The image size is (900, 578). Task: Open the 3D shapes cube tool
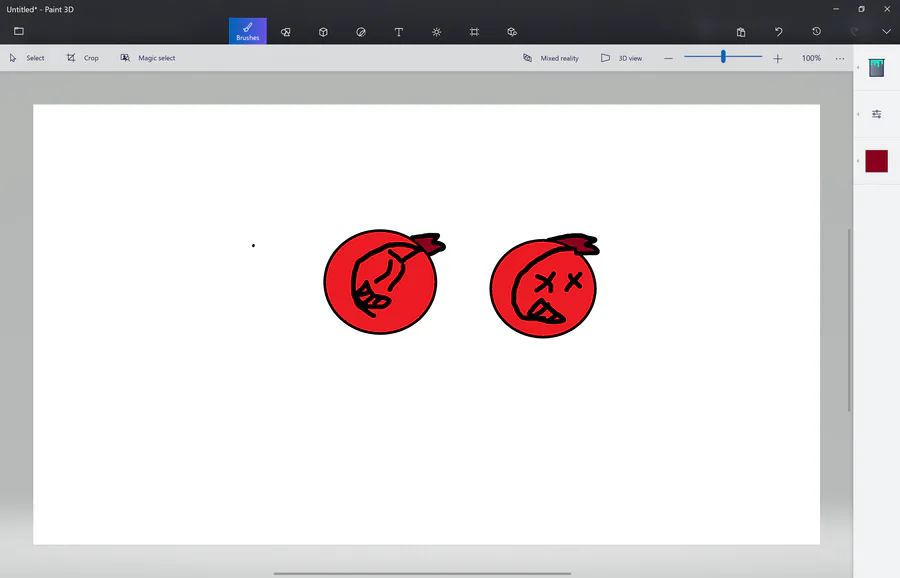(323, 32)
